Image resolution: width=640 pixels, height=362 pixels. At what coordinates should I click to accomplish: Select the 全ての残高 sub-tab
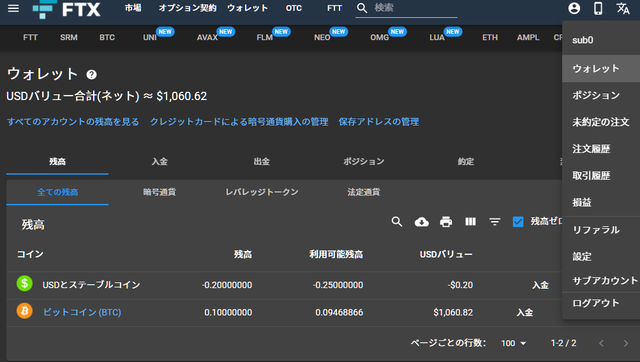[x=57, y=192]
